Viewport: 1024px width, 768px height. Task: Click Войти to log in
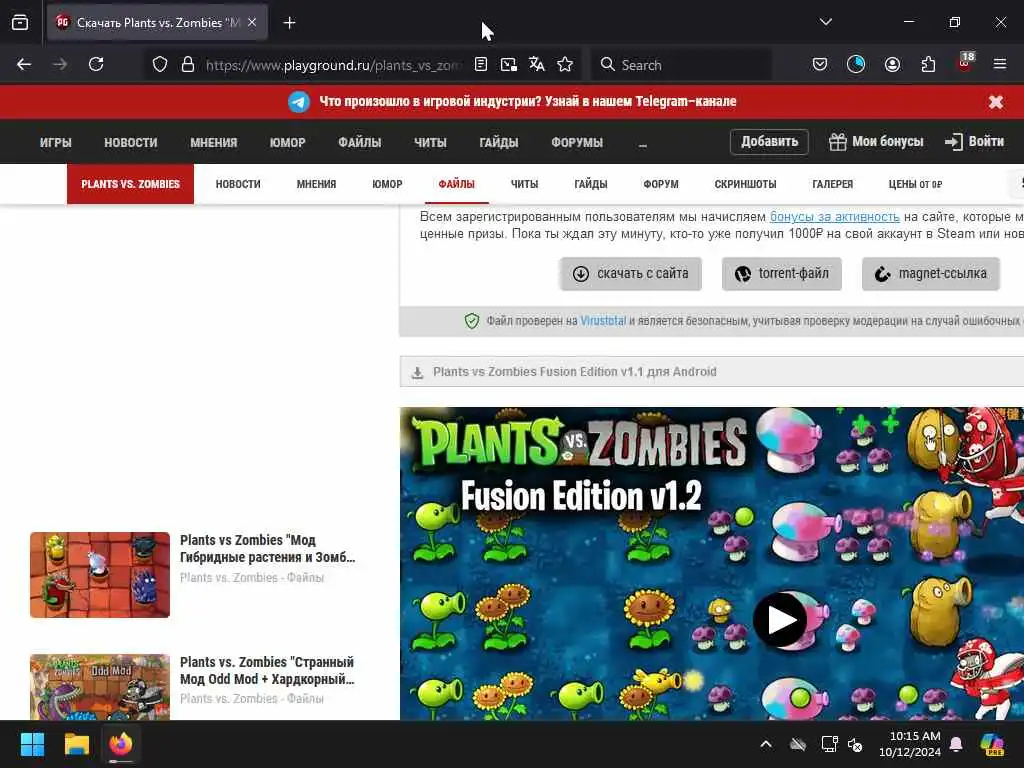(x=974, y=142)
